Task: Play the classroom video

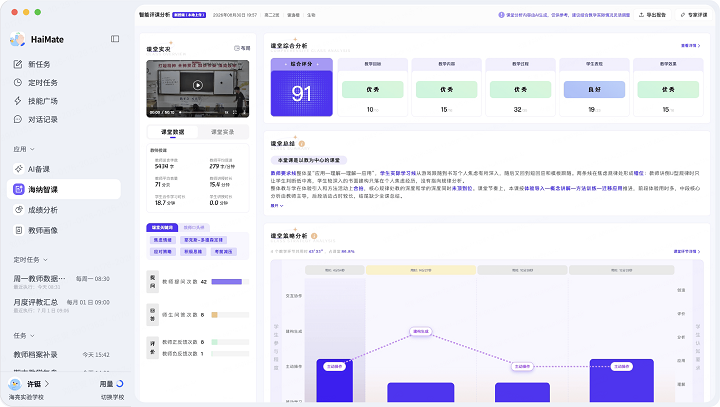Action: point(197,85)
